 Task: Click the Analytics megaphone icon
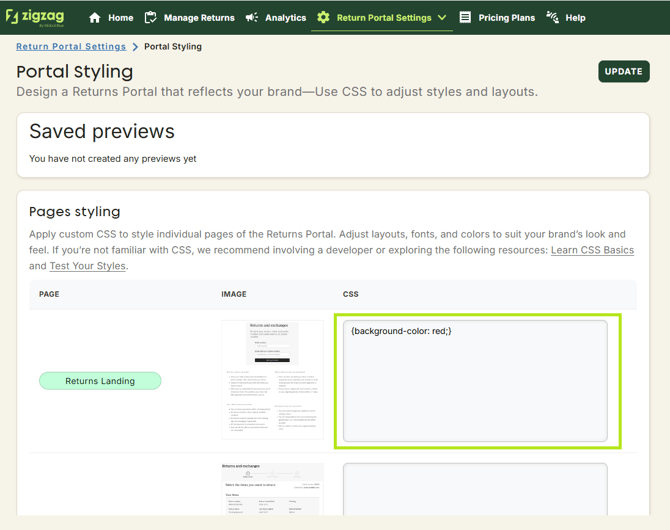[x=252, y=18]
